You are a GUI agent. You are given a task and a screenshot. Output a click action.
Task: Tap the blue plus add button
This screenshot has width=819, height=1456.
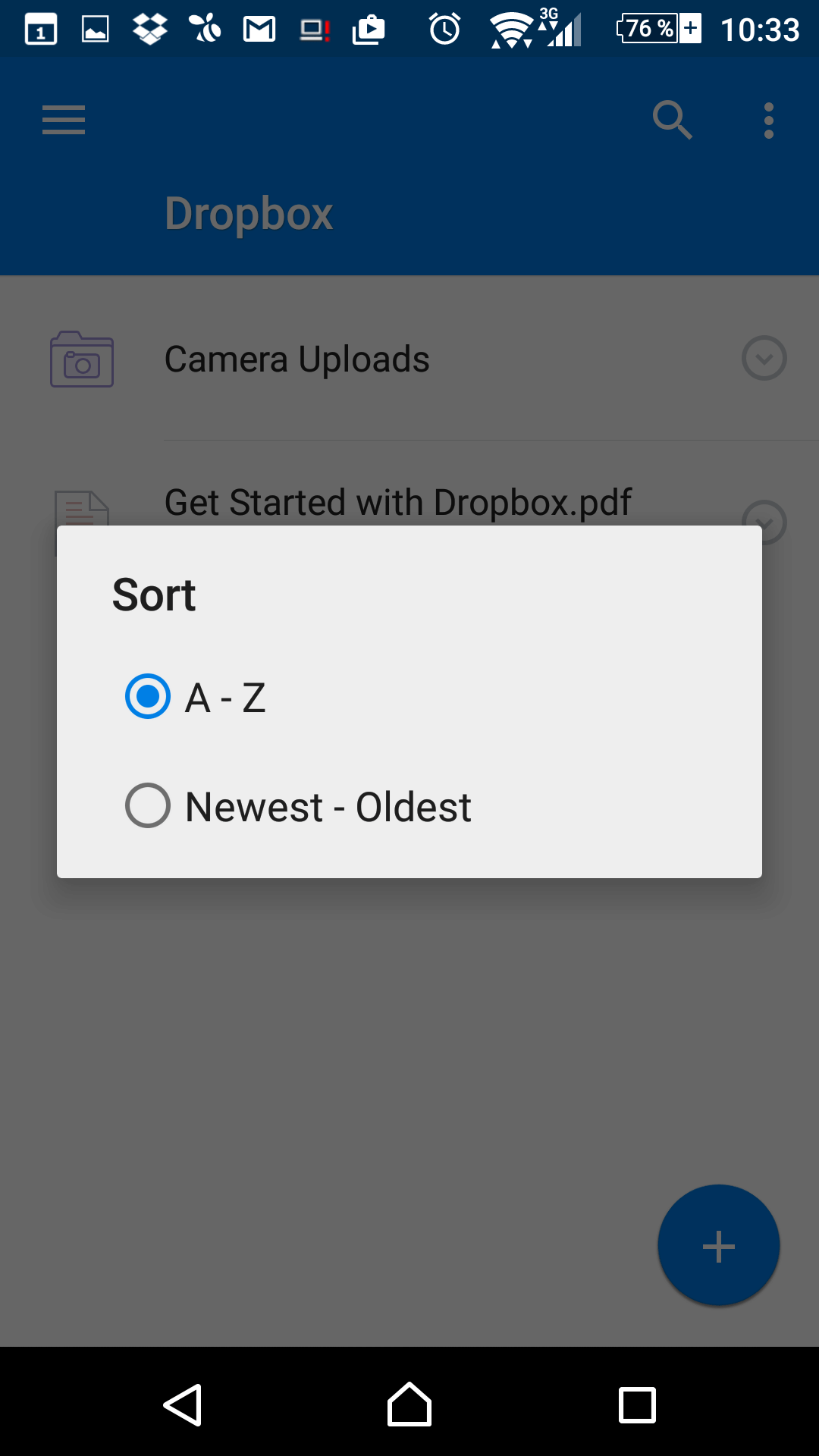(x=718, y=1245)
